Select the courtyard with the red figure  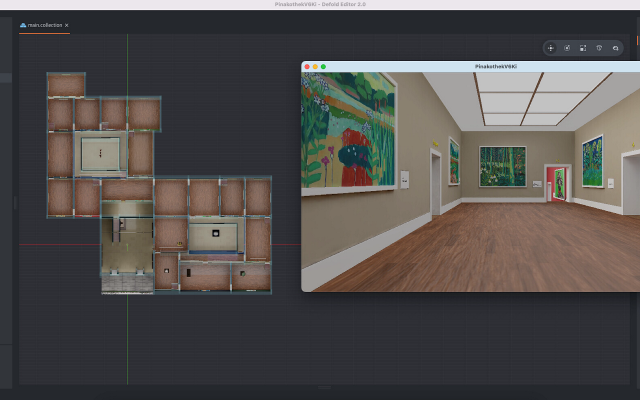(x=100, y=153)
